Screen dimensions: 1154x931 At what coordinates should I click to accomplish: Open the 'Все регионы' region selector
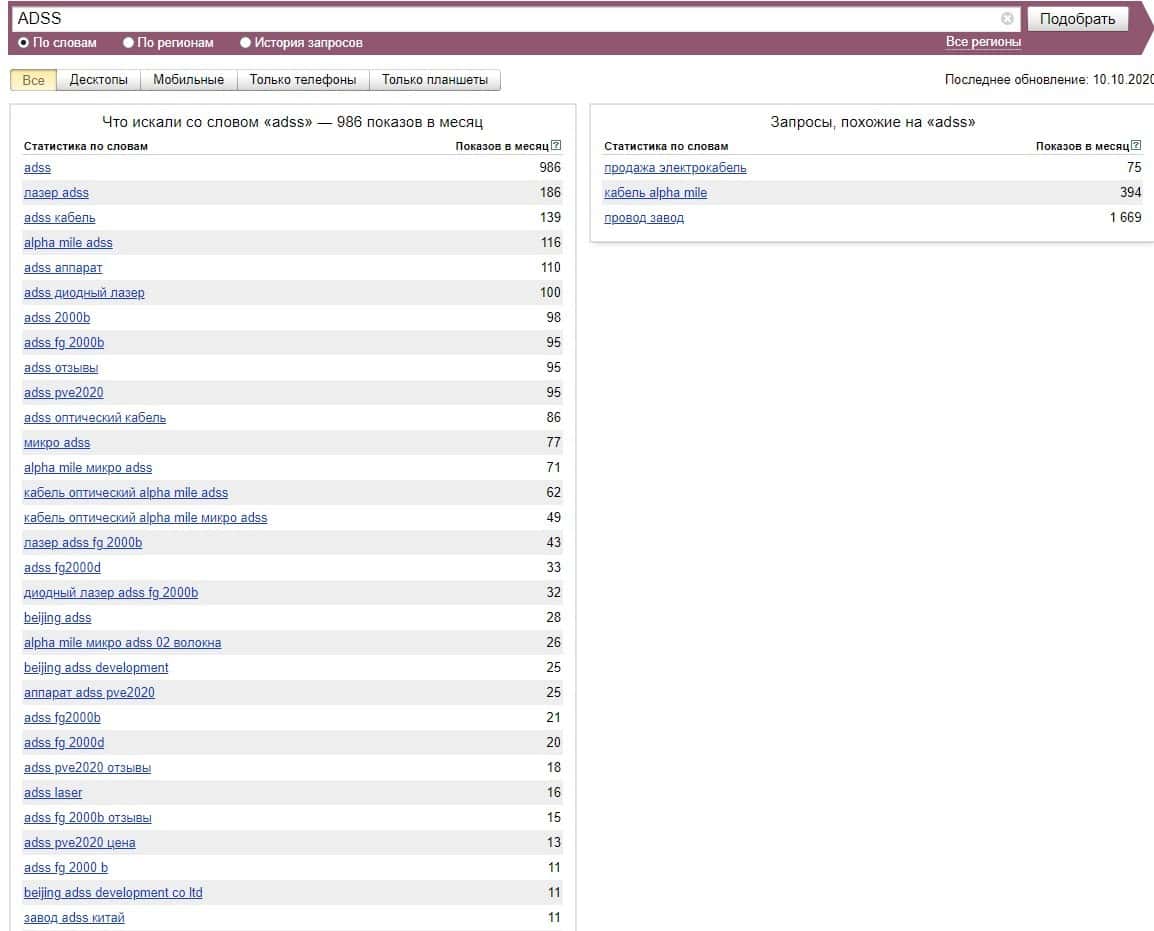[983, 42]
